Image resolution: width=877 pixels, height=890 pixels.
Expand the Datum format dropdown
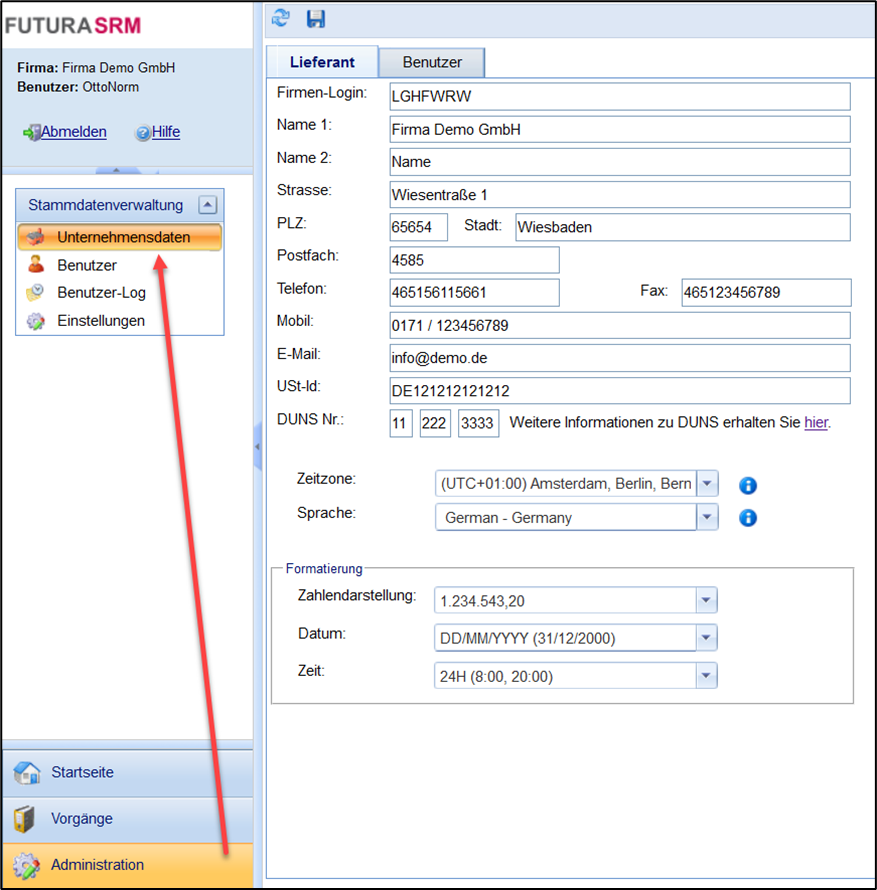click(x=707, y=638)
